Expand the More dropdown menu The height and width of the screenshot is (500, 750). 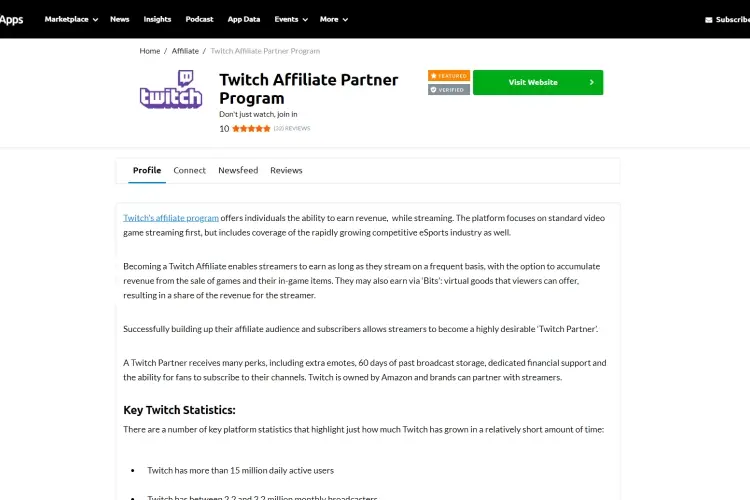click(x=333, y=19)
